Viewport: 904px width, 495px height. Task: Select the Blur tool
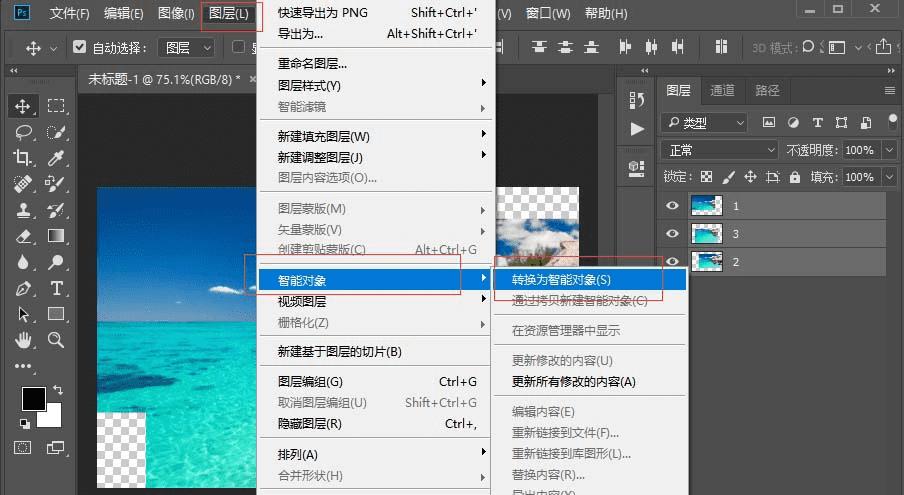tap(22, 262)
